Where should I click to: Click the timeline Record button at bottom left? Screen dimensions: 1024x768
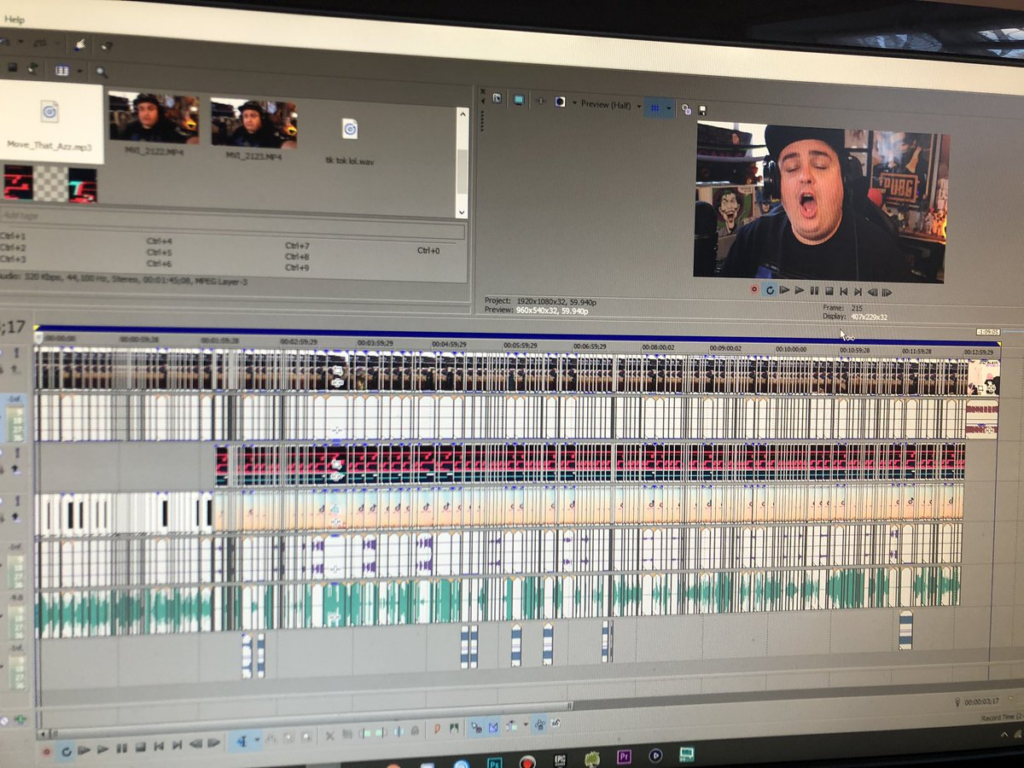tap(46, 749)
